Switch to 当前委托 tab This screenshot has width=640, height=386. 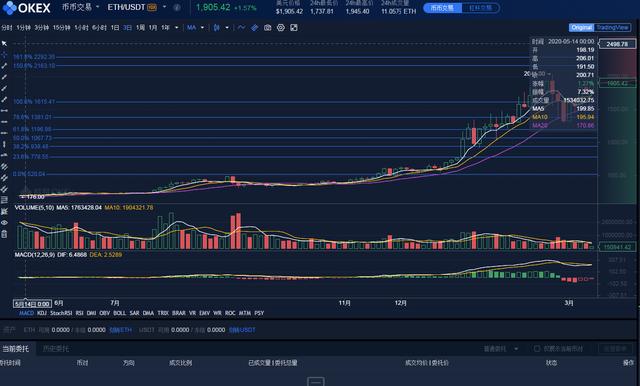(15, 348)
